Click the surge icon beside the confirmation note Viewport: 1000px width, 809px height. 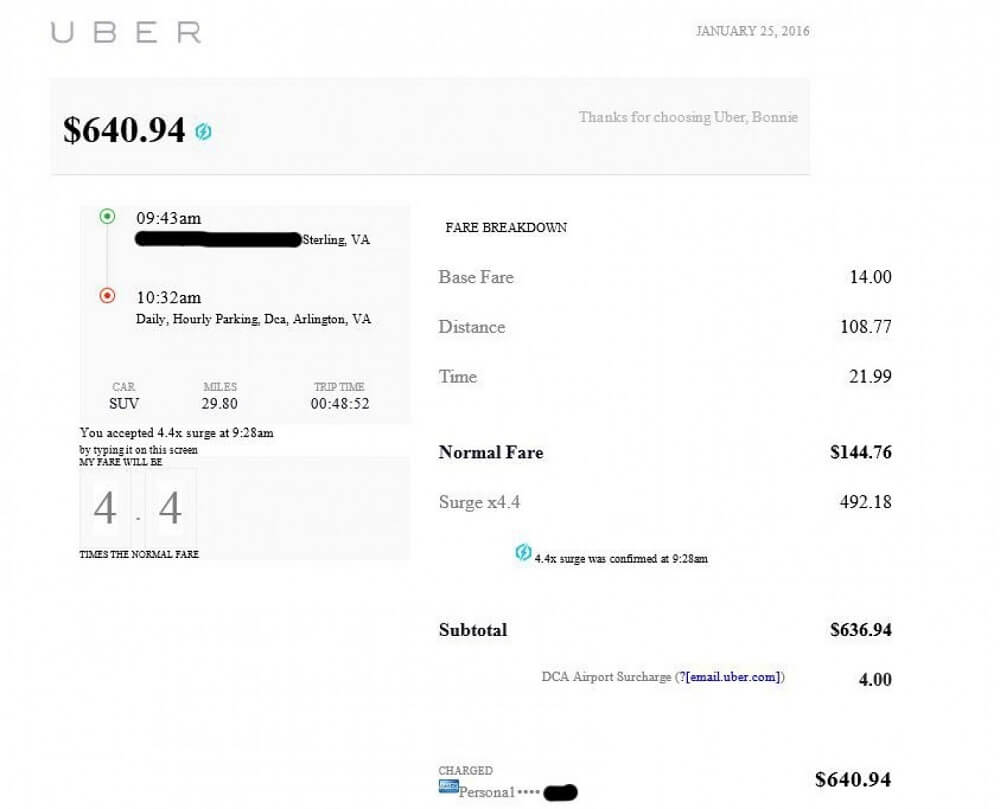coord(523,552)
